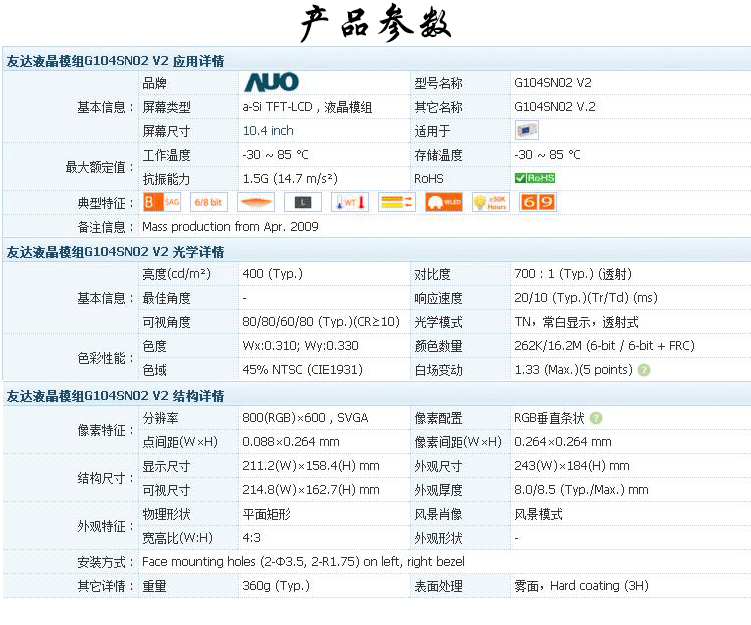Viewport: 751px width, 625px height.
Task: Open the application thumbnail beside 适用于
Action: pos(526,130)
